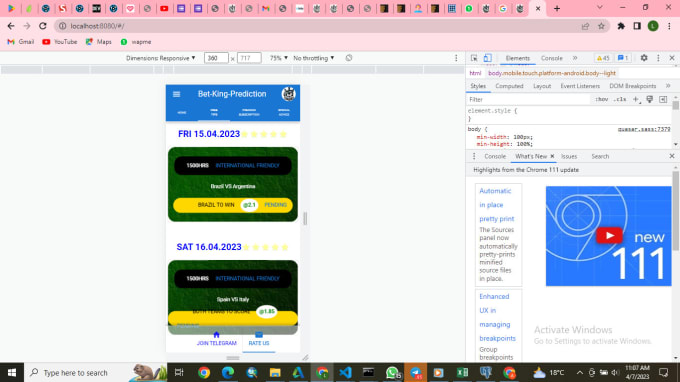Image resolution: width=680 pixels, height=382 pixels.
Task: Open Visual Studio Code from taskbar
Action: (x=345, y=372)
